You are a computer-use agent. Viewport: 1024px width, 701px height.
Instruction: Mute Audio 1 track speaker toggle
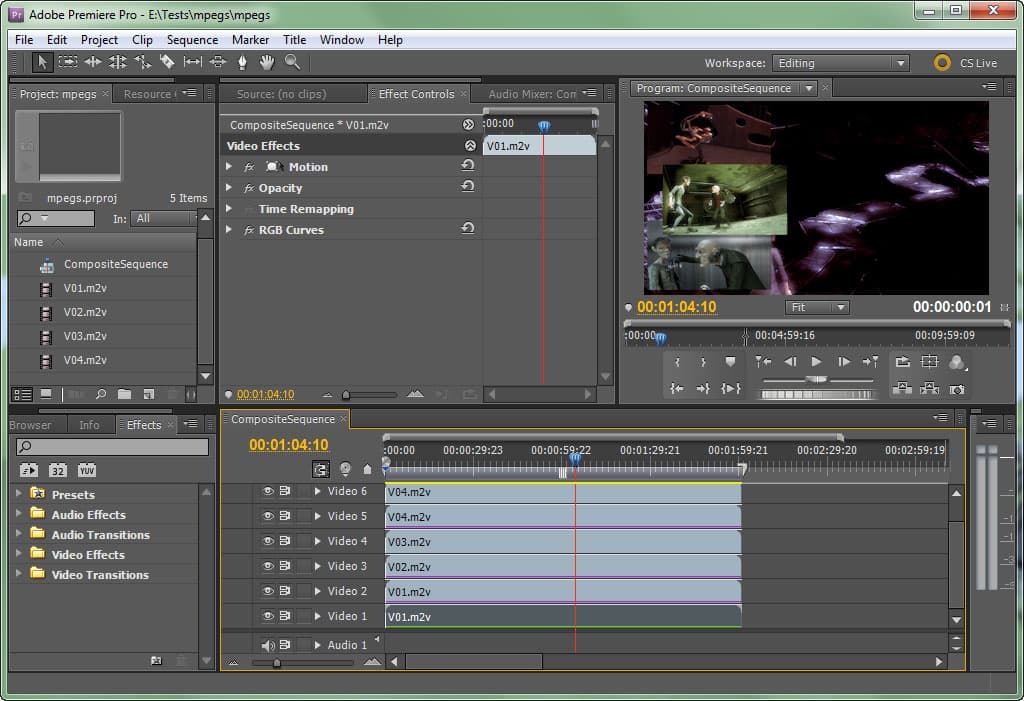[x=268, y=645]
